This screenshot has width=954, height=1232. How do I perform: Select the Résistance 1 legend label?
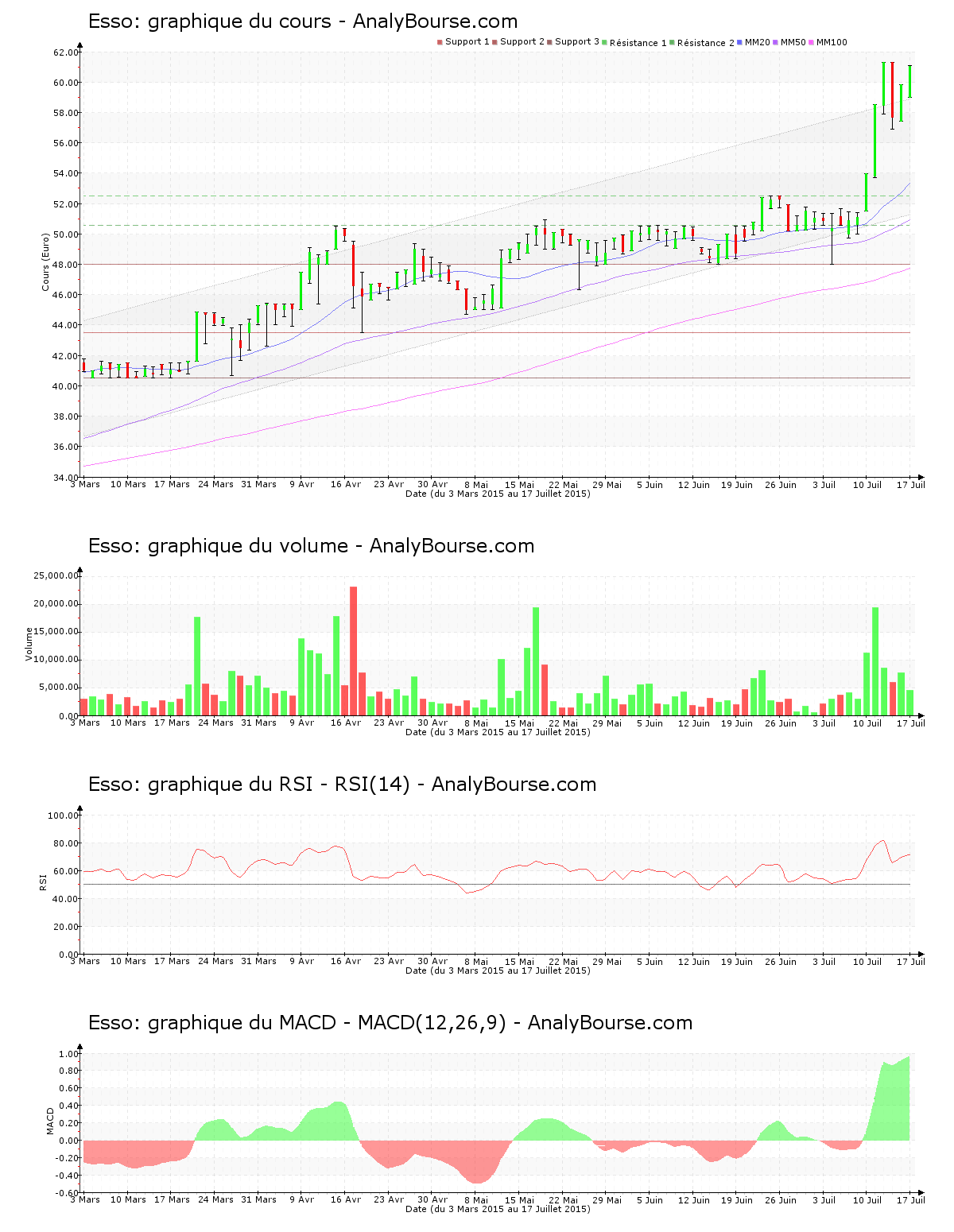coord(638,42)
